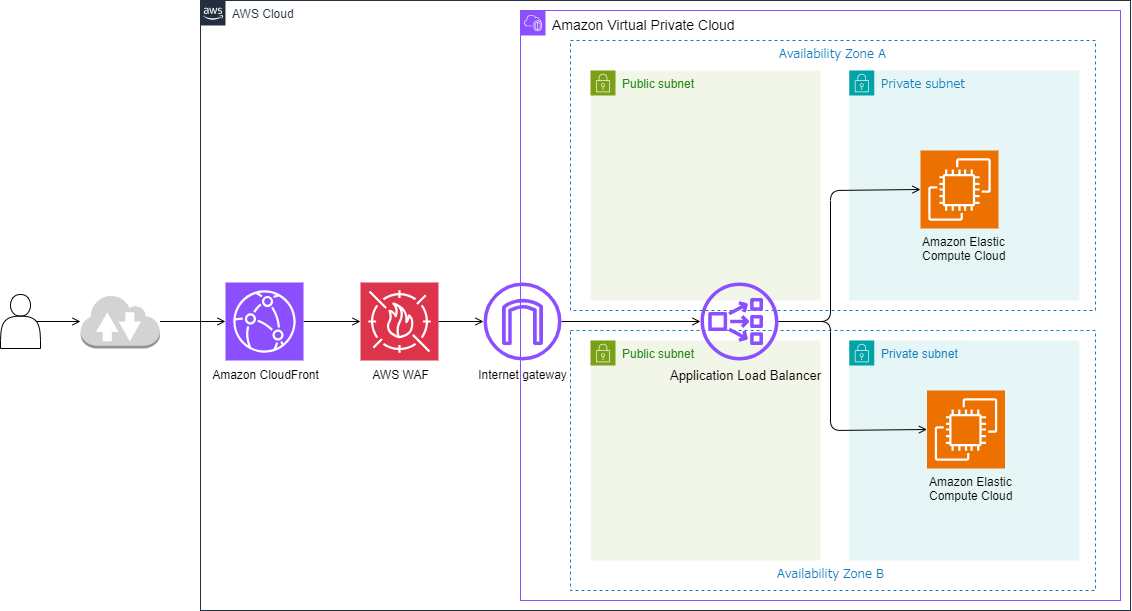Select the EC2 icon in Availability Zone B

[x=966, y=430]
